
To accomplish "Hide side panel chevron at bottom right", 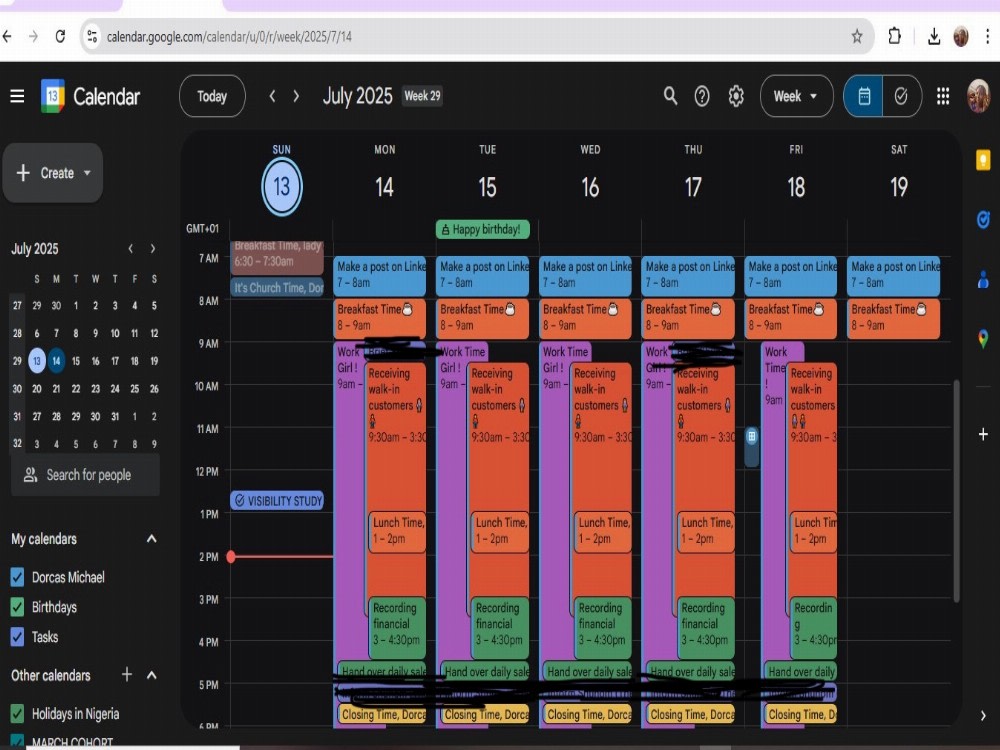I will [983, 716].
